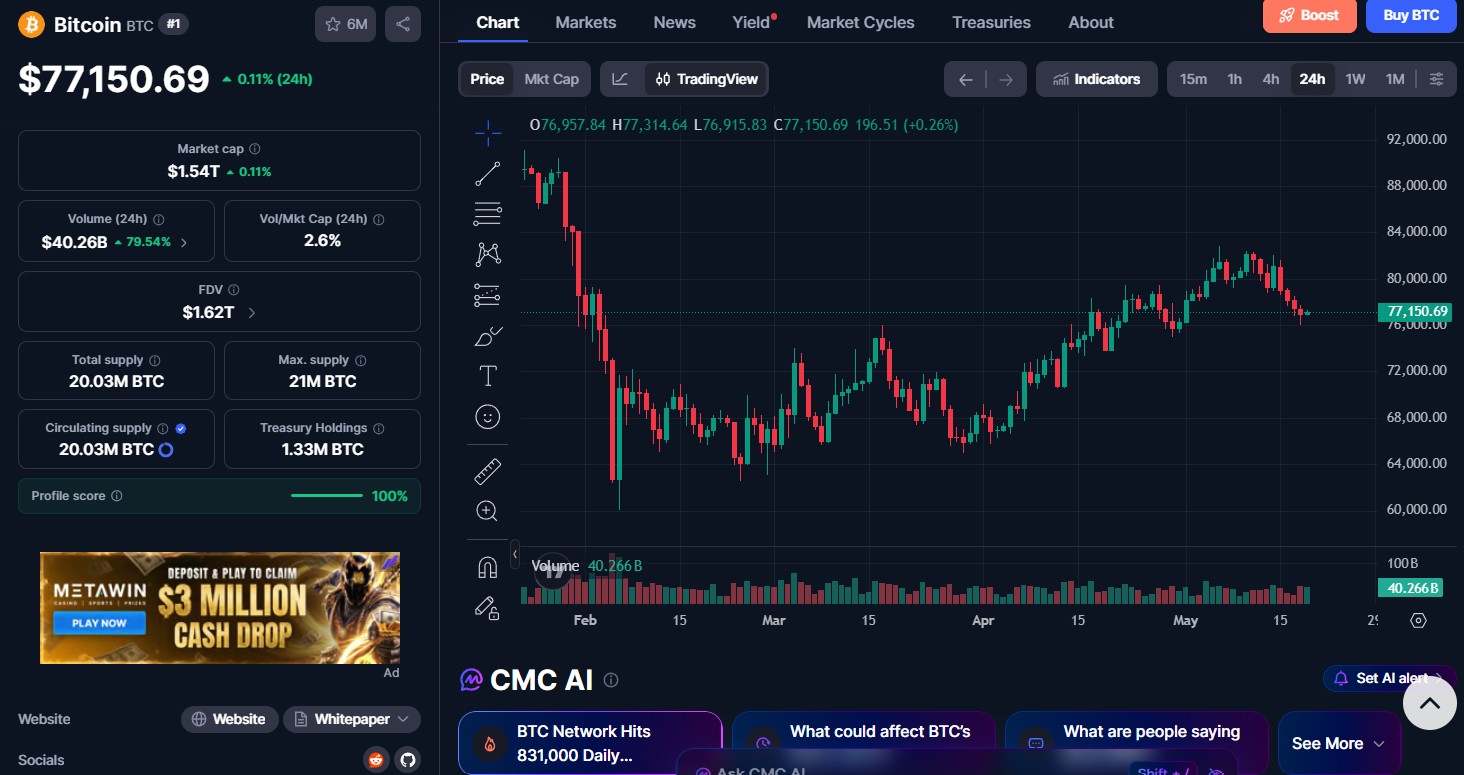This screenshot has width=1464, height=775.
Task: Click the circulating supply progress ring
Action: [166, 450]
